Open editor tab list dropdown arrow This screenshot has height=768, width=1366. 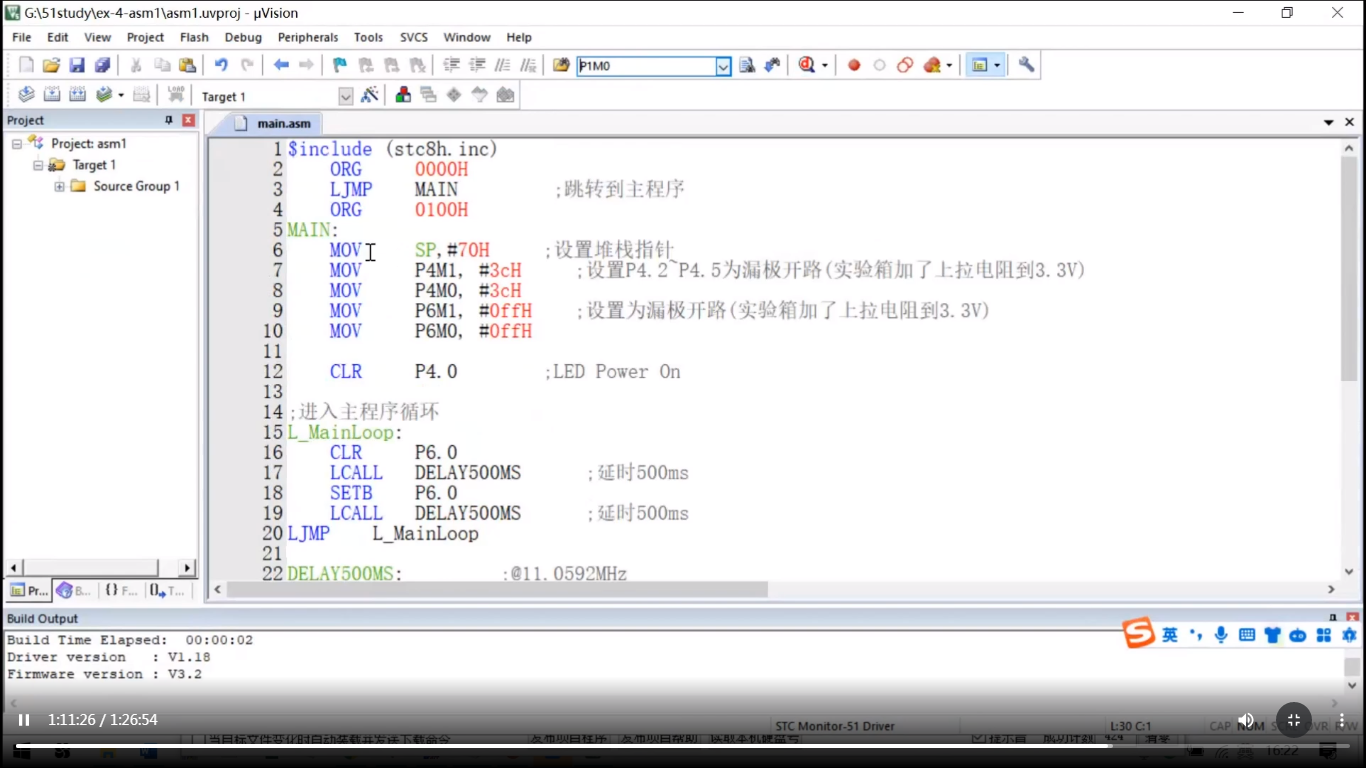tap(1329, 123)
